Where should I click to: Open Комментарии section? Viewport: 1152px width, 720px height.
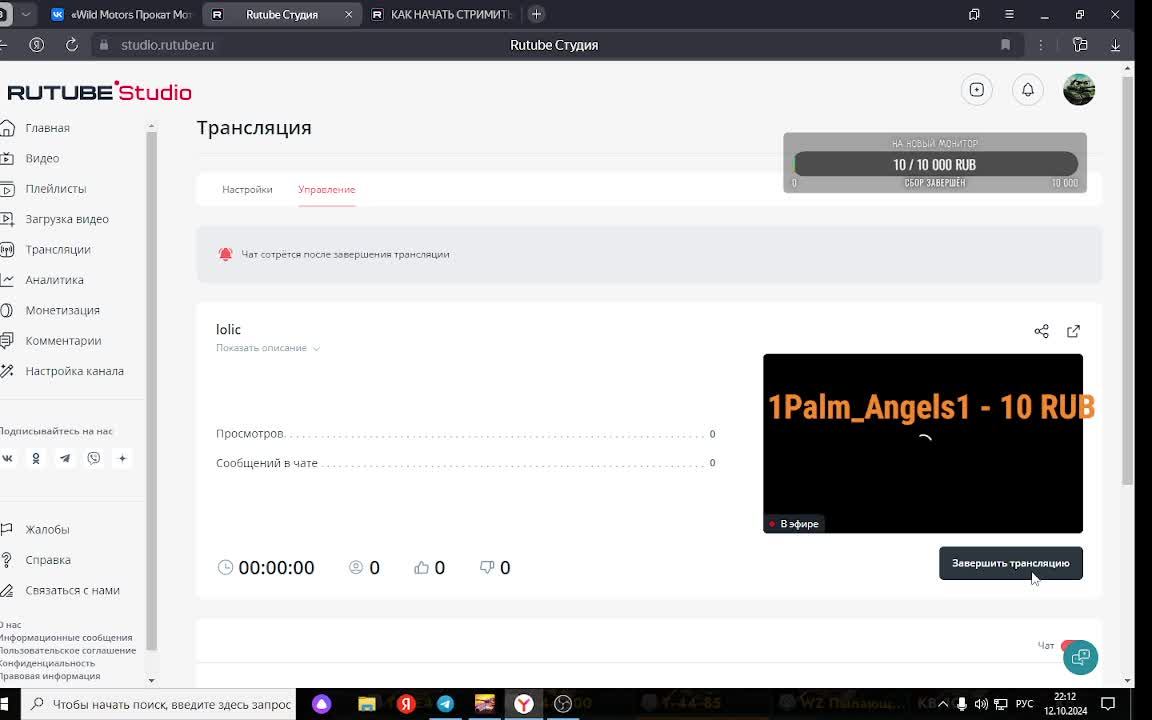click(x=63, y=341)
